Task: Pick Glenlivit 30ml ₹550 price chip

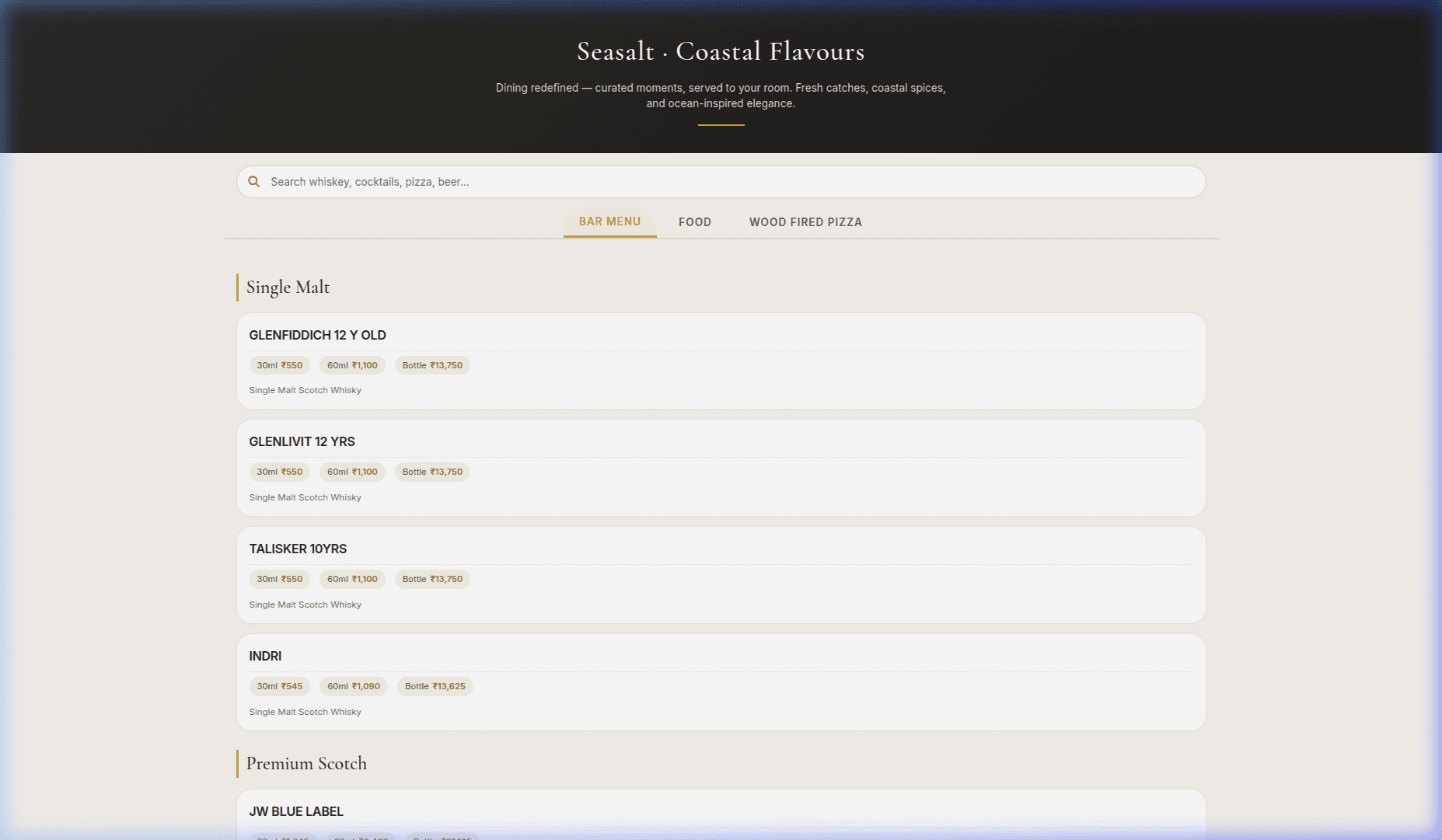Action: 280,472
